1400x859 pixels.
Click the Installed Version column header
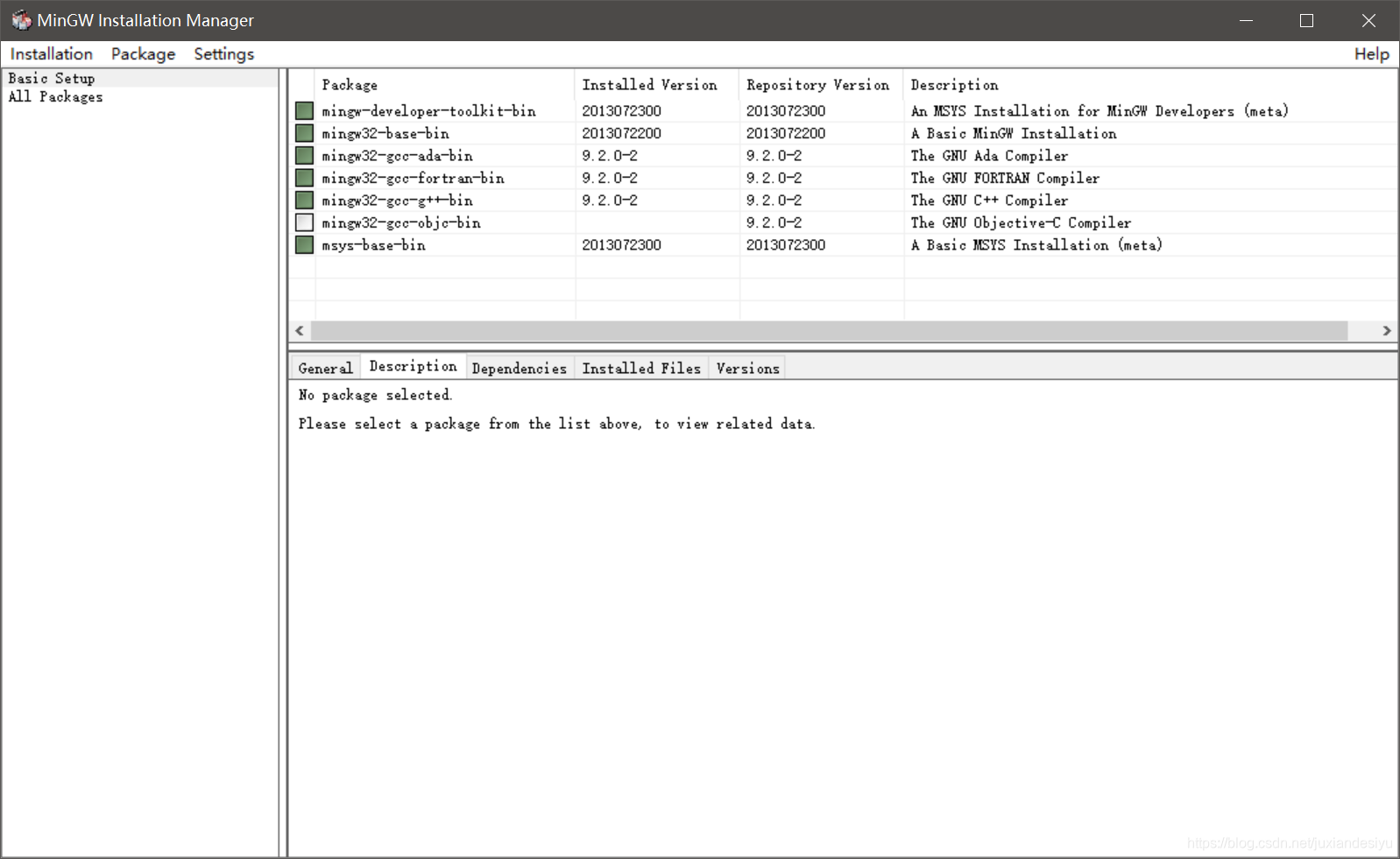657,84
